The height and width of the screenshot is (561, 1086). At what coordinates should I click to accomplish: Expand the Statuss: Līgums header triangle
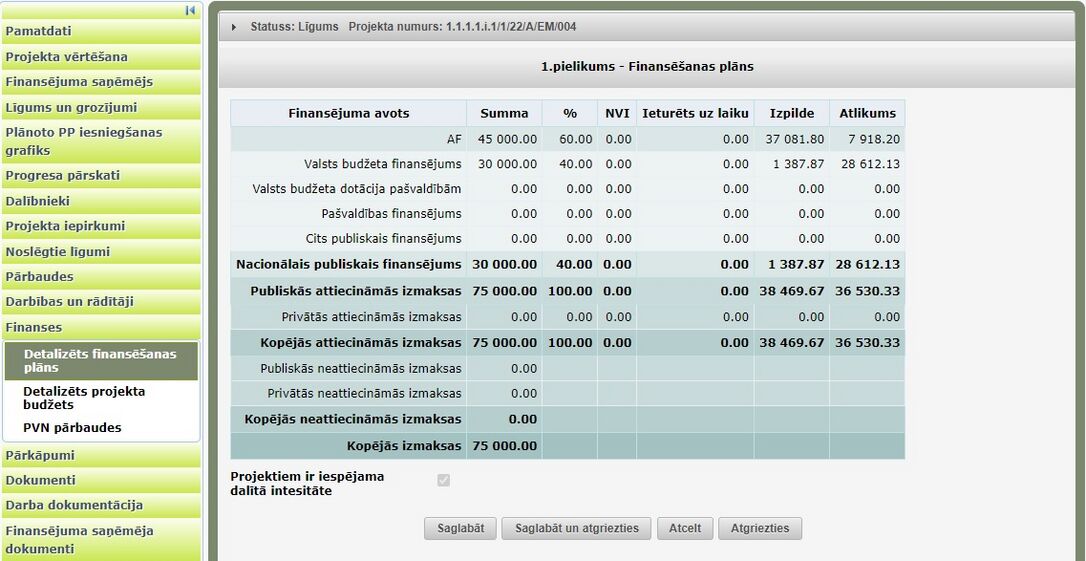234,27
